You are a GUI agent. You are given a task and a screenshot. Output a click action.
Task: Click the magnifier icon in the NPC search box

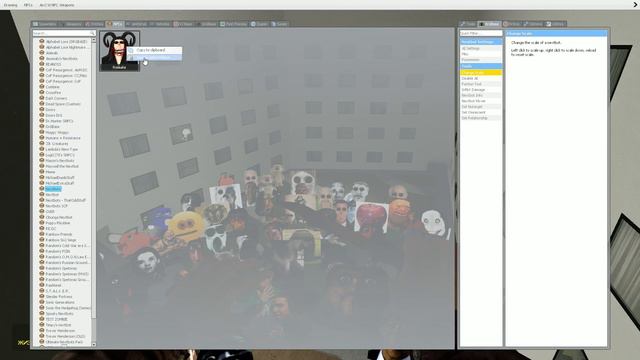coord(93,33)
